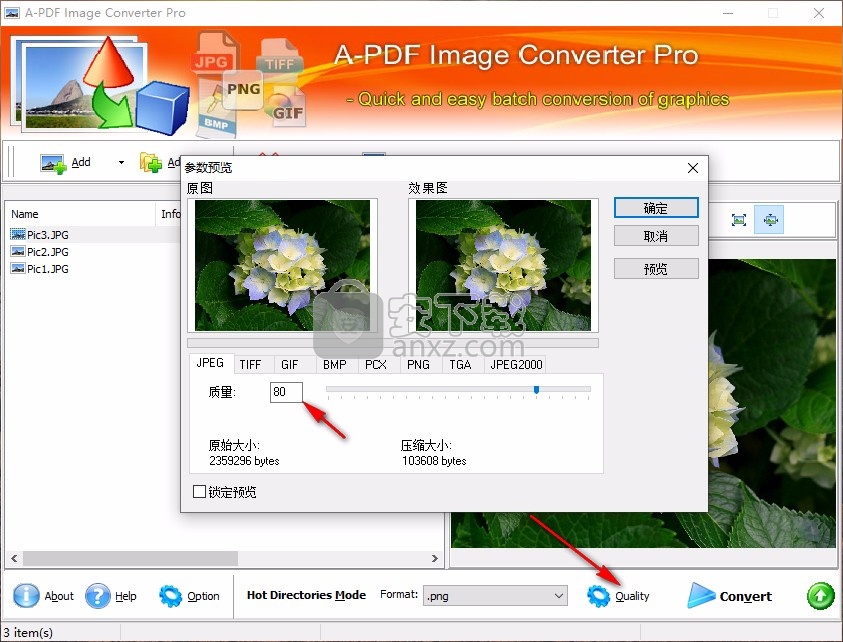Click the Convert arrow icon
The image size is (843, 642).
coord(701,595)
